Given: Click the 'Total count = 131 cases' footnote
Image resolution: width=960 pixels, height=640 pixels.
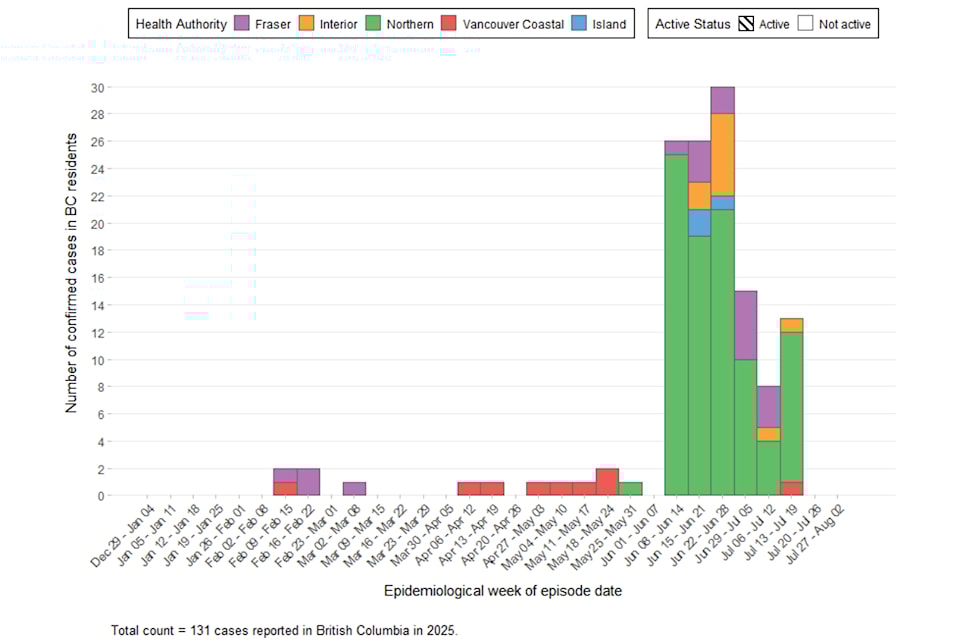Looking at the screenshot, I should pos(285,630).
